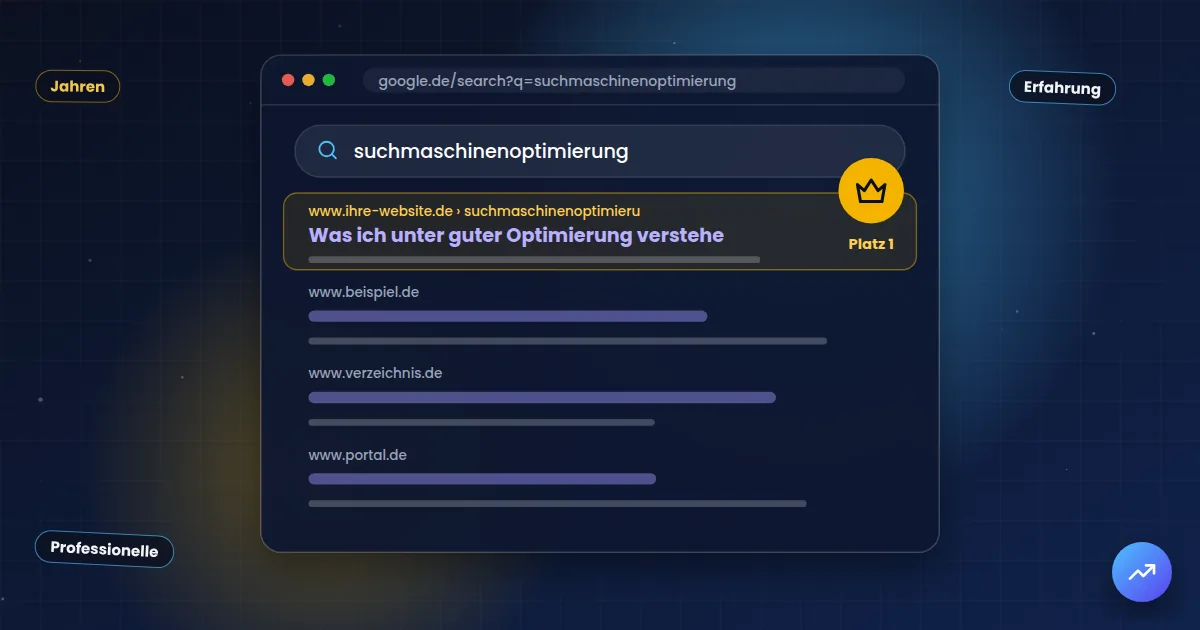This screenshot has height=630, width=1200.
Task: Click the www.portal.de result
Action: [357, 455]
